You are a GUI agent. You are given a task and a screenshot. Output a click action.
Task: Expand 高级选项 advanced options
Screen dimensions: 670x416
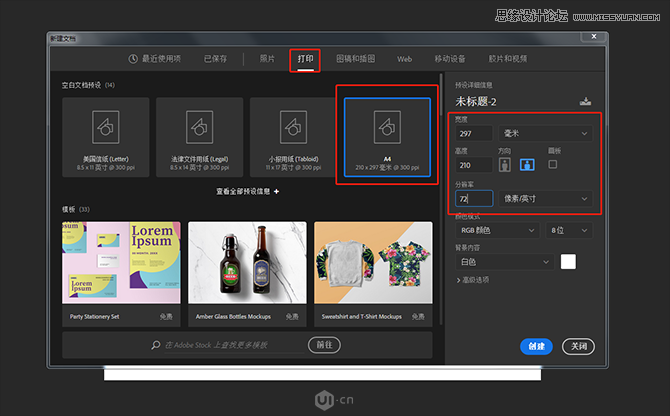tap(473, 280)
